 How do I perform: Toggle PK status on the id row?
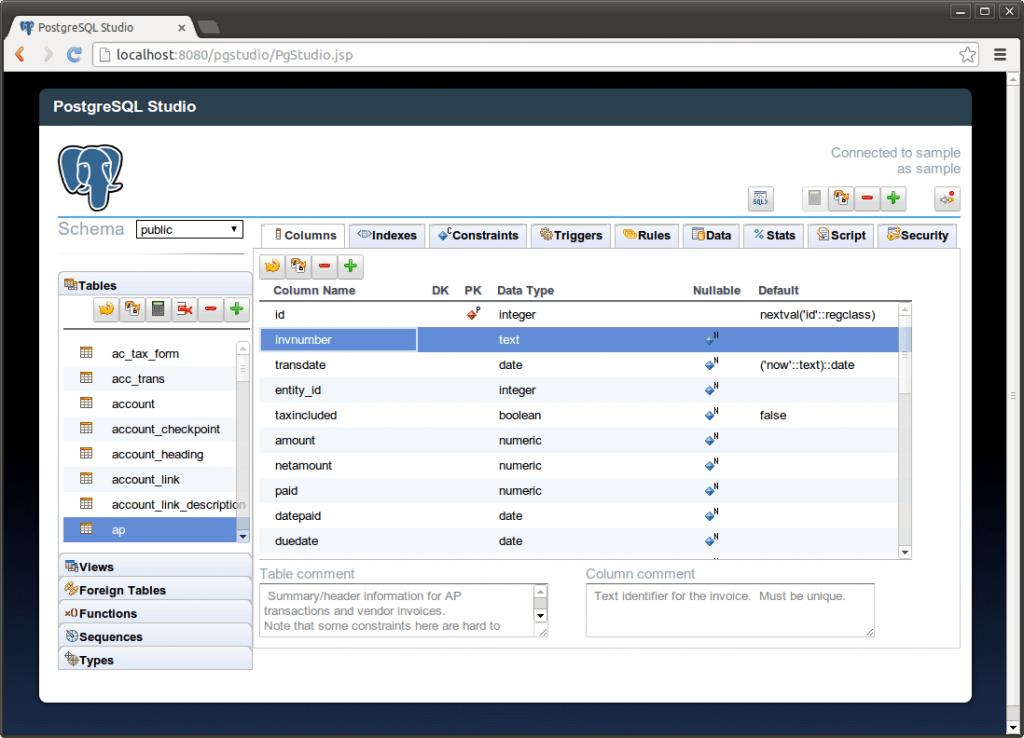(x=473, y=314)
